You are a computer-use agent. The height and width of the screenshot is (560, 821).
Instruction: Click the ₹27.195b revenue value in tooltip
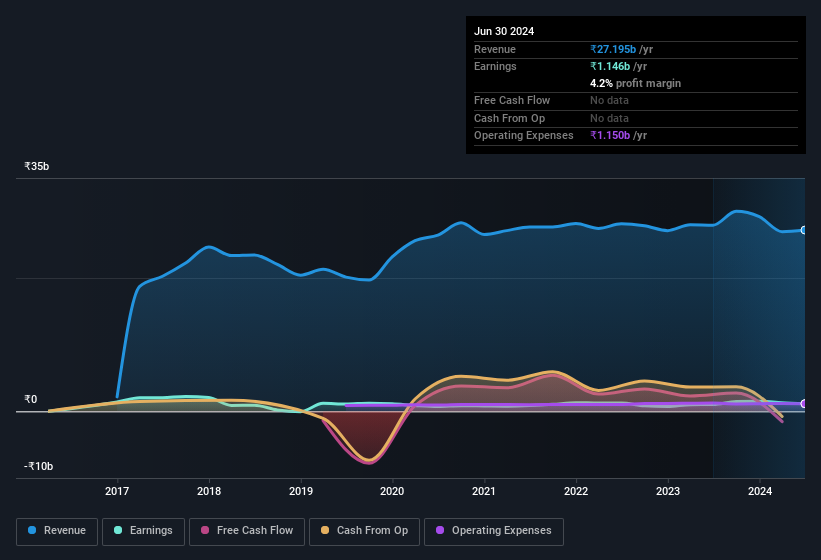pos(613,49)
